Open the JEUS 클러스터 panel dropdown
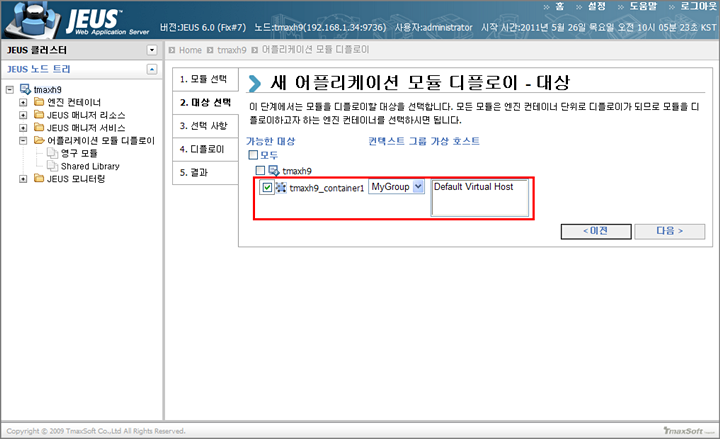The image size is (720, 439). (152, 50)
